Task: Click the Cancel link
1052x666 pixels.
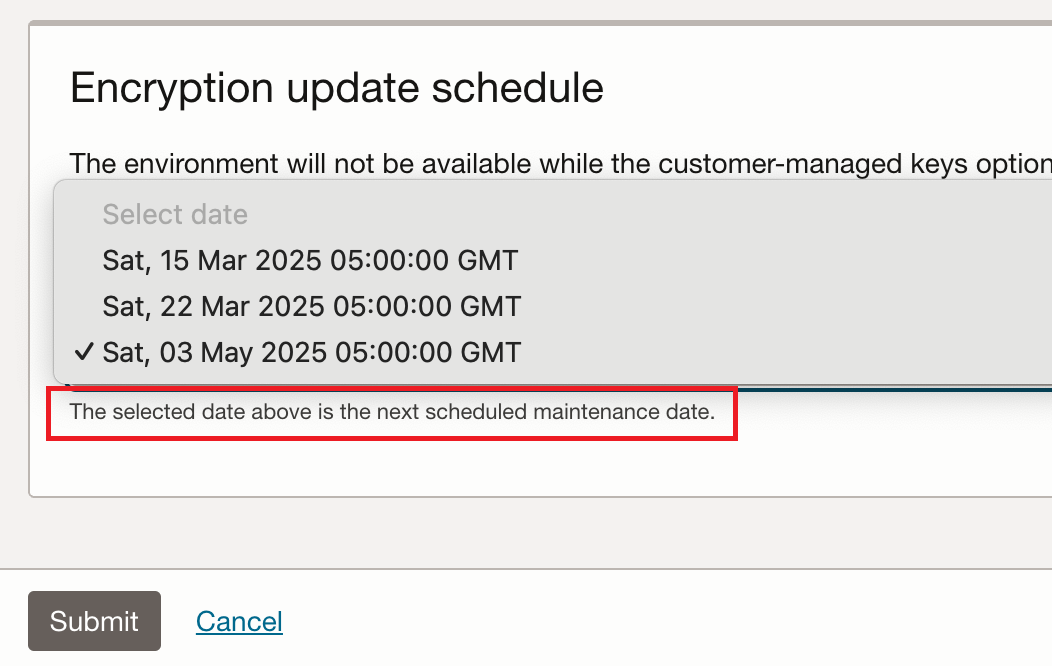Action: point(239,621)
